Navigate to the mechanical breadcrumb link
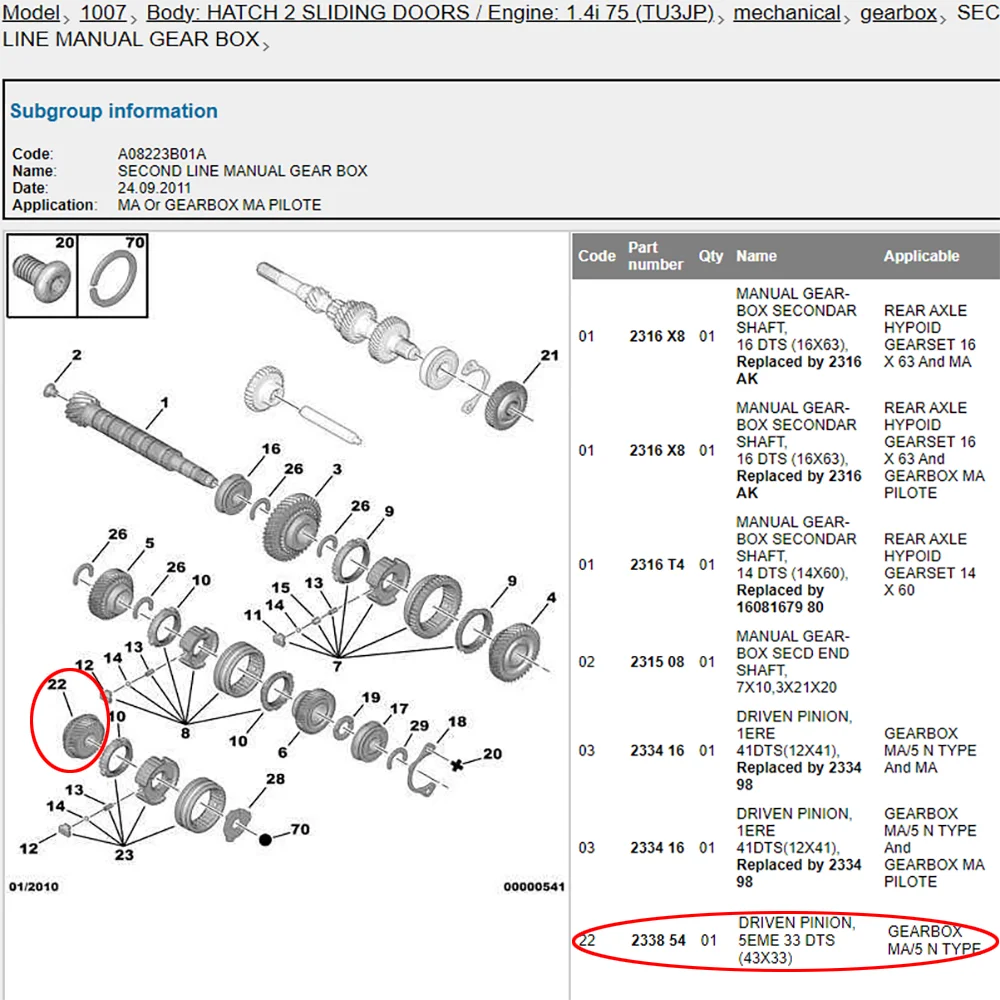The image size is (1000, 1000). tap(786, 13)
